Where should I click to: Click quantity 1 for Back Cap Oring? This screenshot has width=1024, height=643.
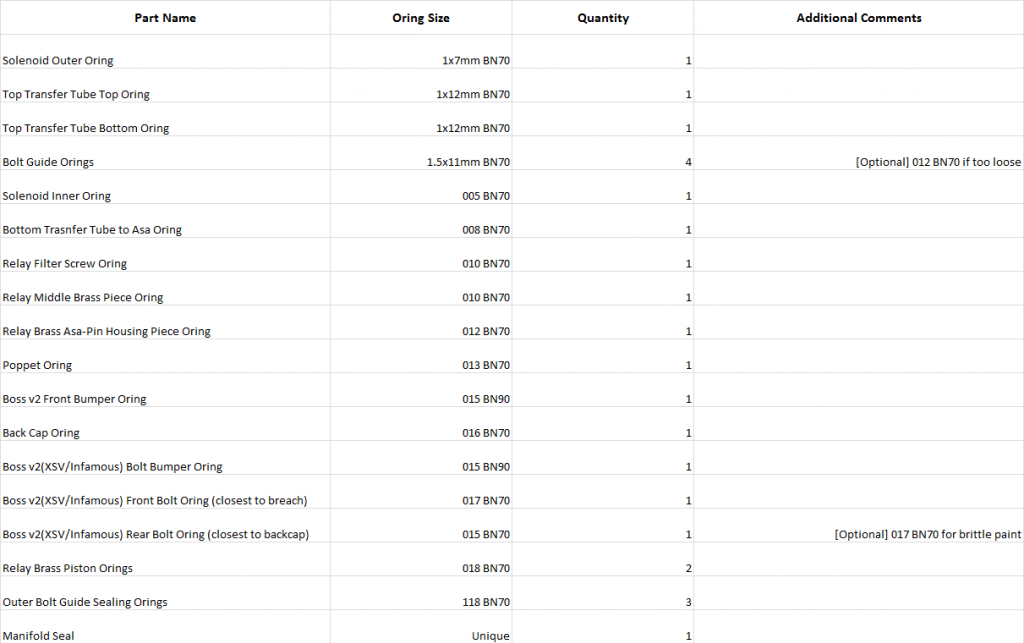603,426
